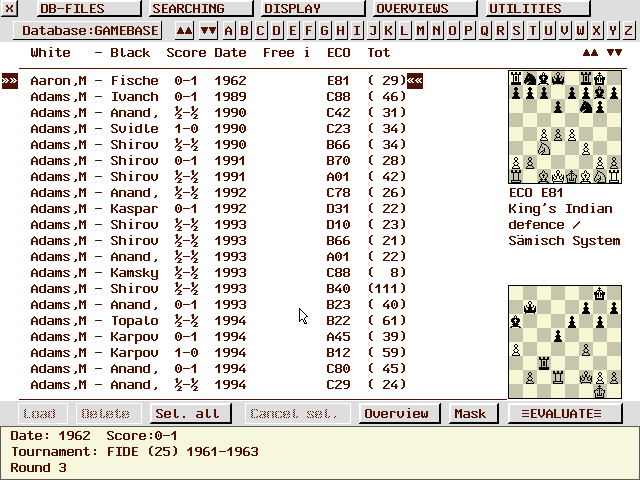The width and height of the screenshot is (640, 480).
Task: Open the DB-FILES menu
Action: click(x=89, y=8)
